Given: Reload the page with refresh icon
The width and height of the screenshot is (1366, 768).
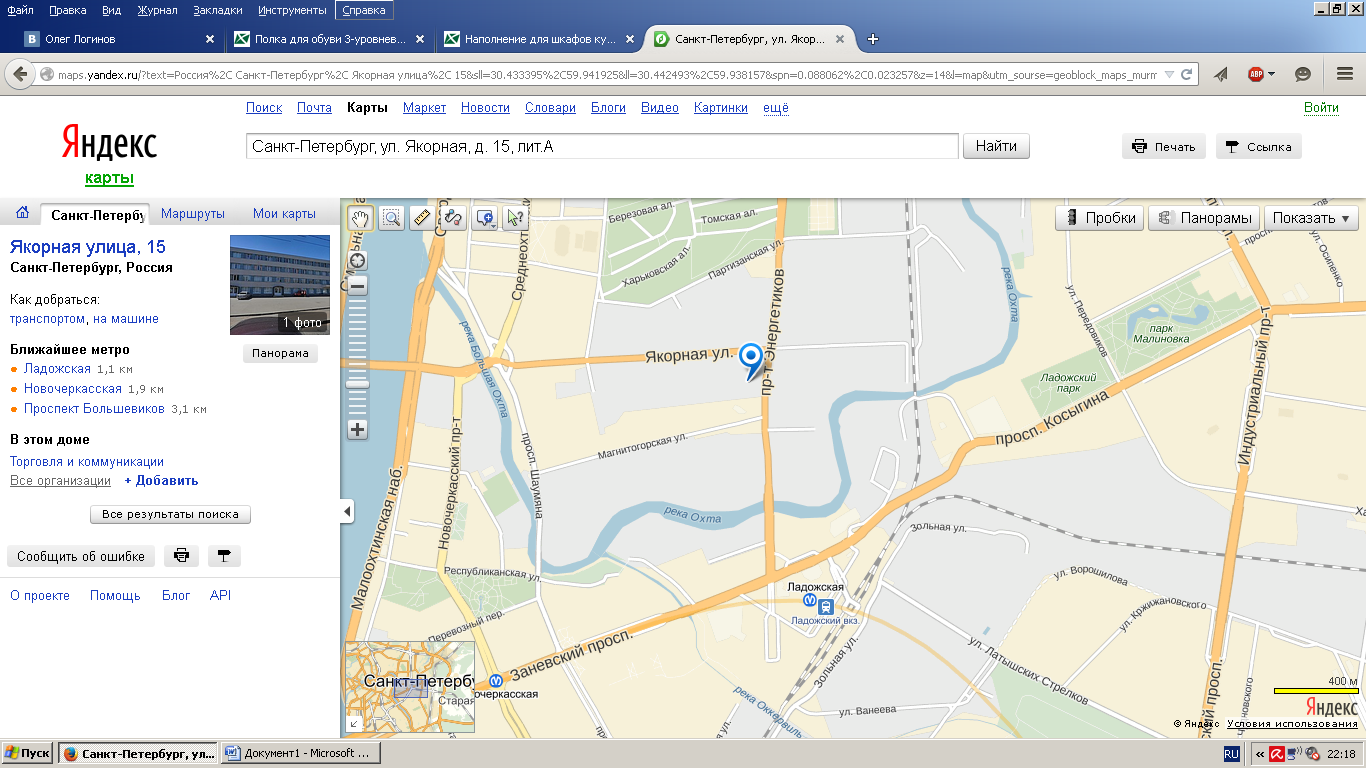Looking at the screenshot, I should [x=1187, y=75].
